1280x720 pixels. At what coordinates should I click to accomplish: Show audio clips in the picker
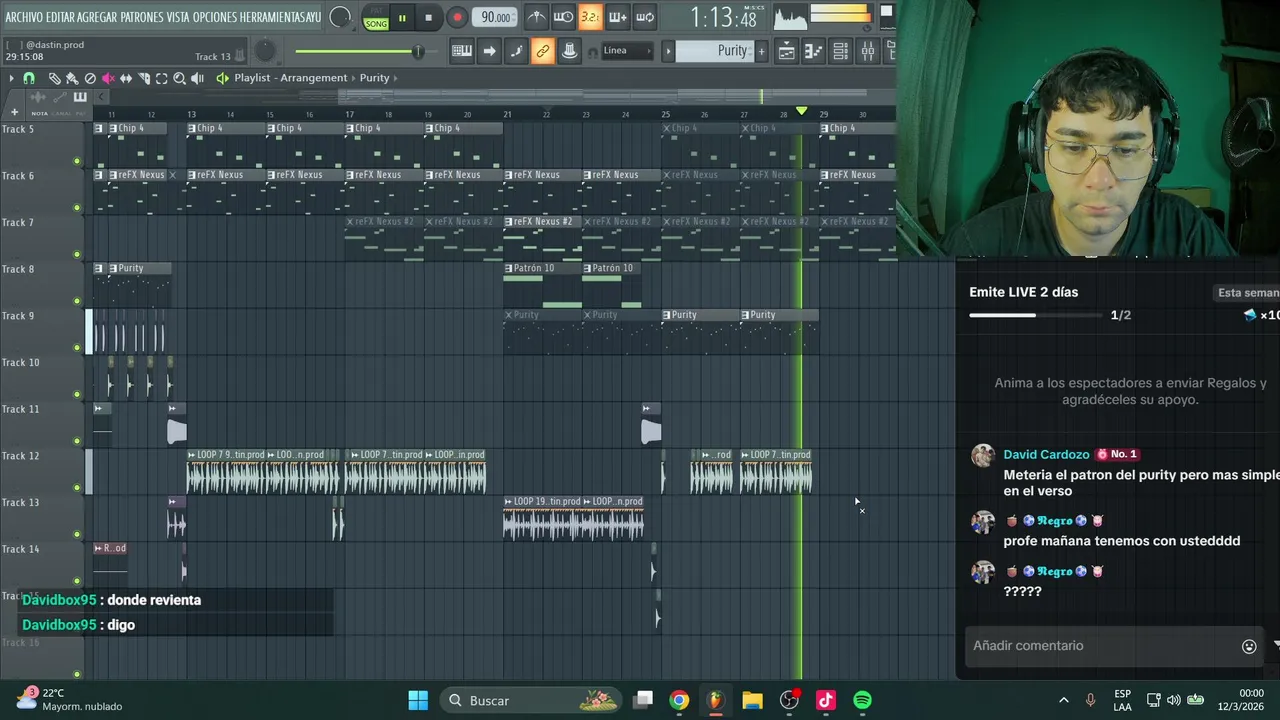coord(38,97)
